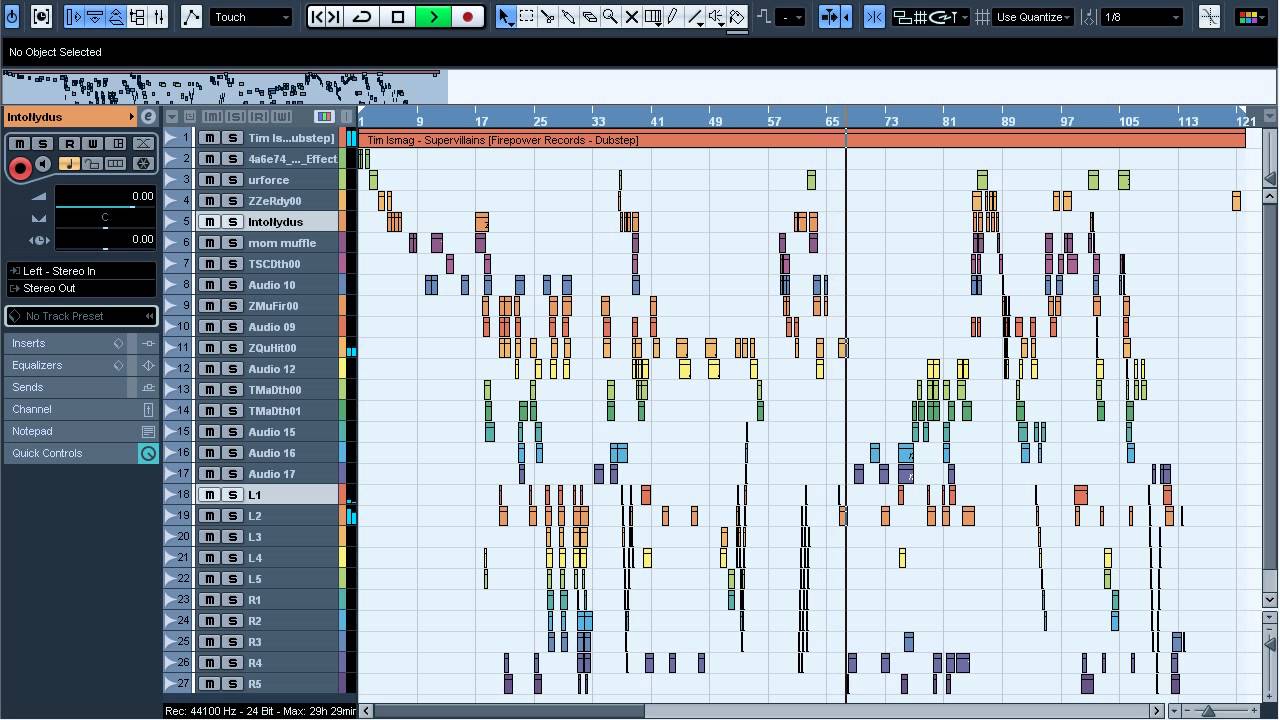The width and height of the screenshot is (1280, 720).
Task: Open the Sends inspector section
Action: [x=82, y=387]
